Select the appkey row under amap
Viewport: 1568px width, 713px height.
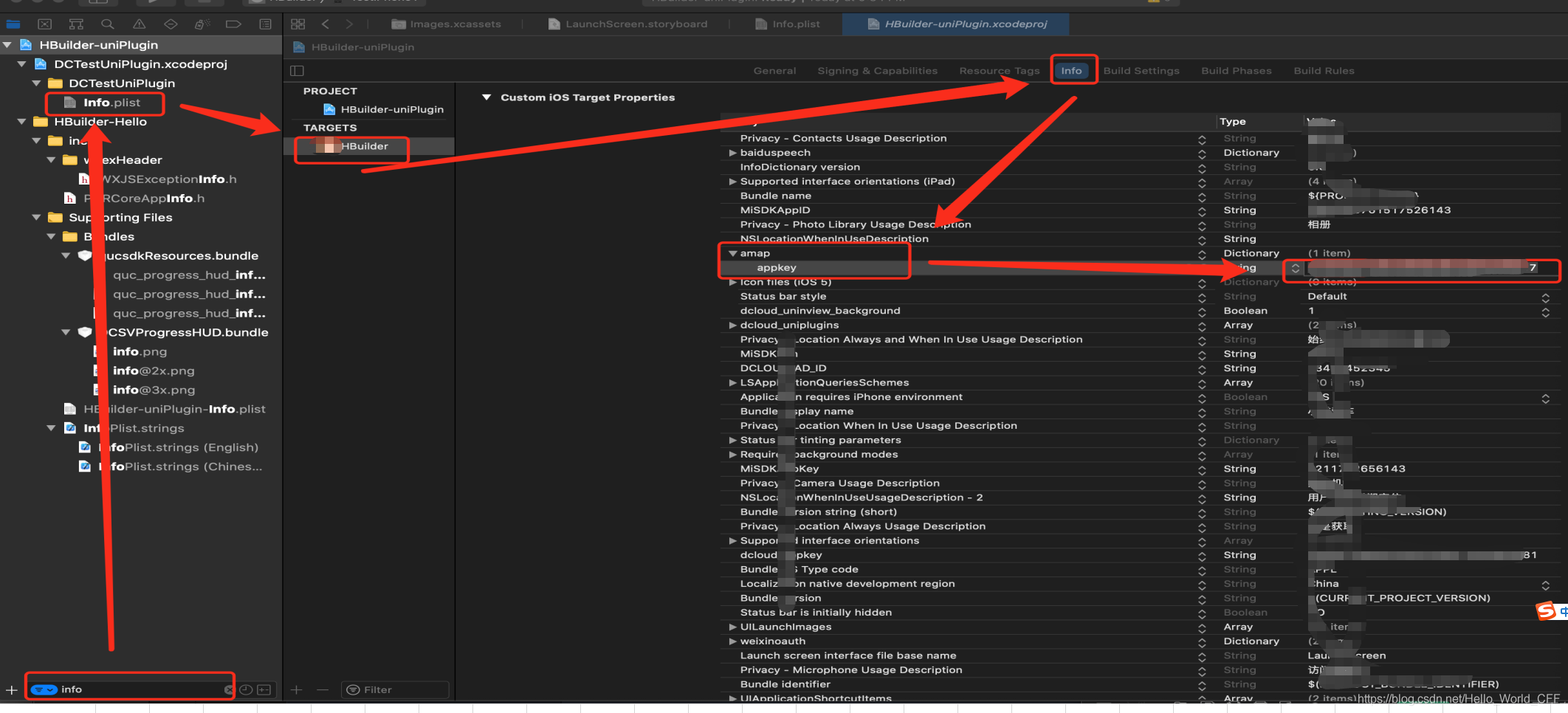(777, 268)
